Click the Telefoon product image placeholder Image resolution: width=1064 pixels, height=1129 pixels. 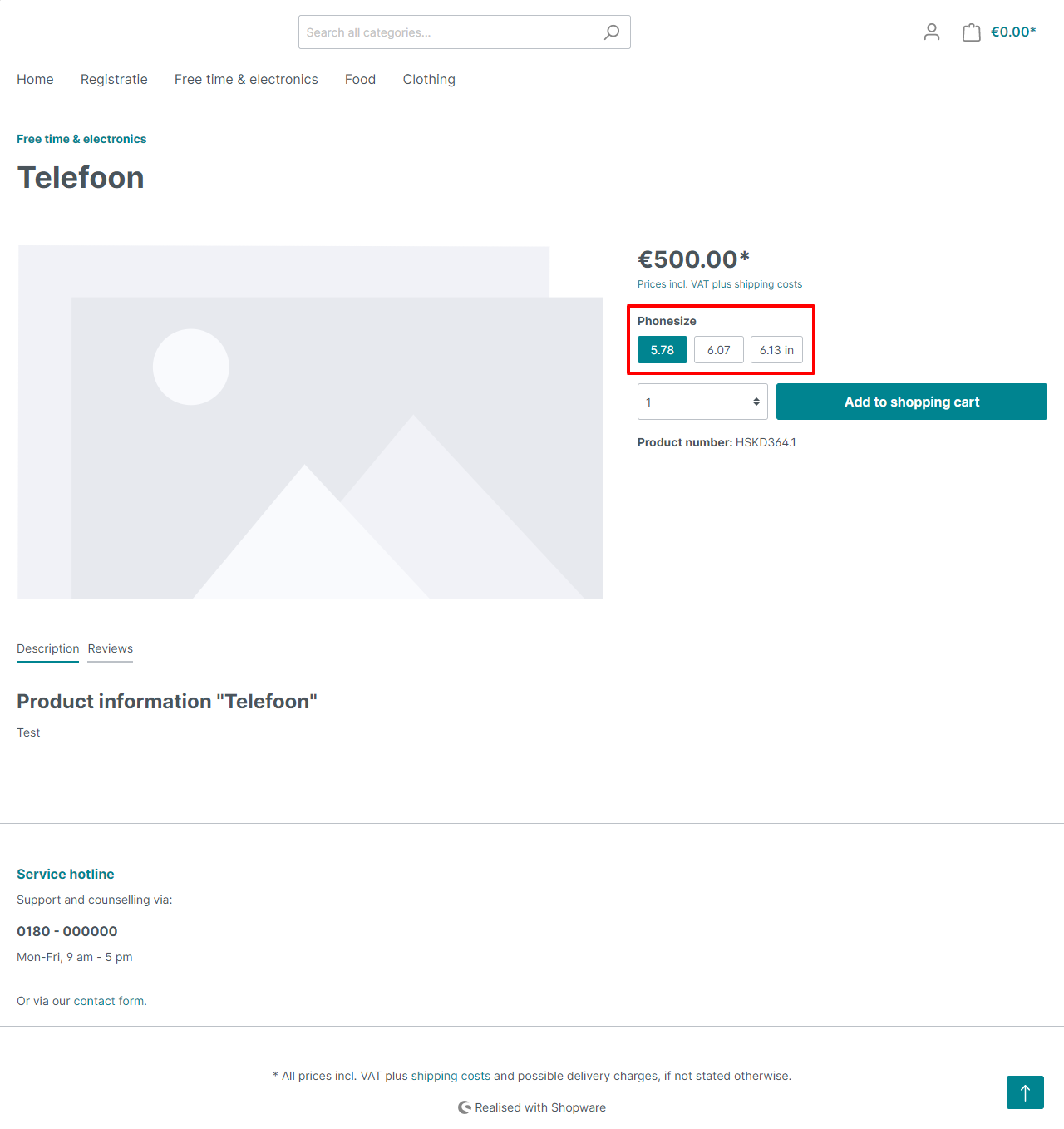pyautogui.click(x=310, y=422)
